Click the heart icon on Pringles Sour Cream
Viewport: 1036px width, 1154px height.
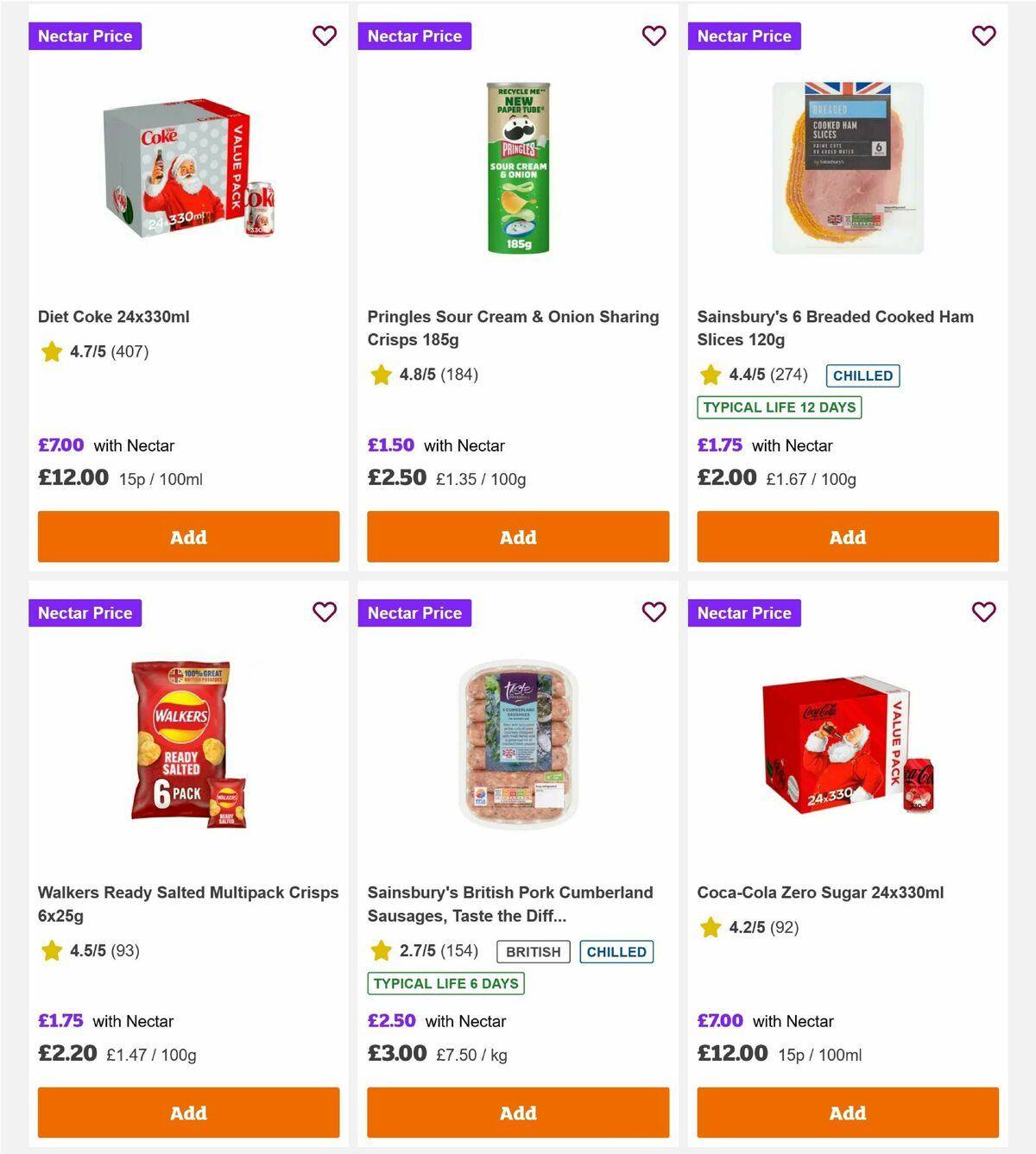click(x=654, y=36)
